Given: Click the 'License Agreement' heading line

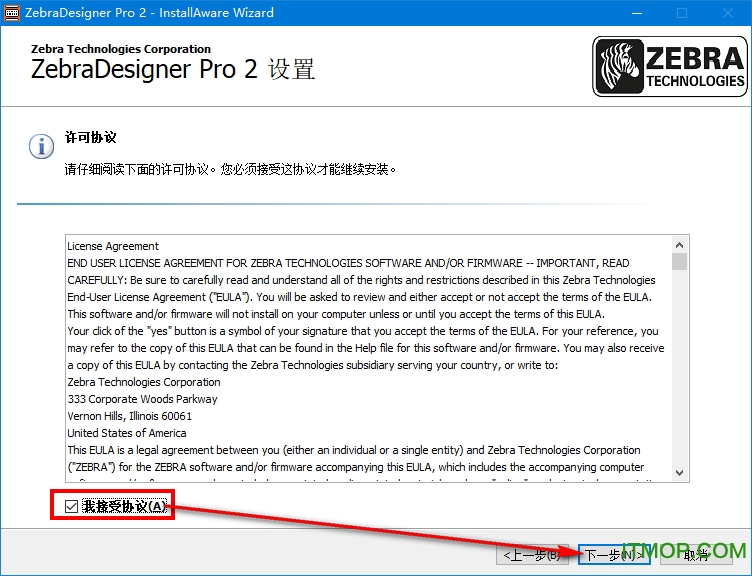Looking at the screenshot, I should 113,246.
